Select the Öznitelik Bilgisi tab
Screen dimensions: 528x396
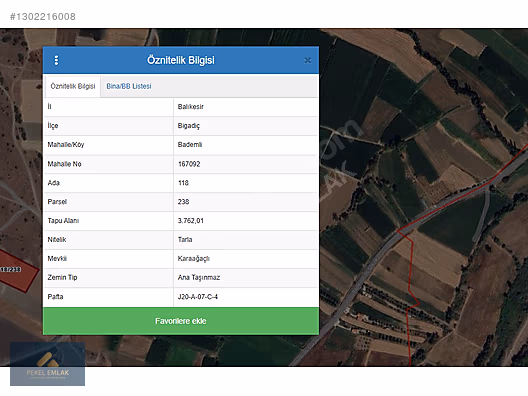coord(73,86)
